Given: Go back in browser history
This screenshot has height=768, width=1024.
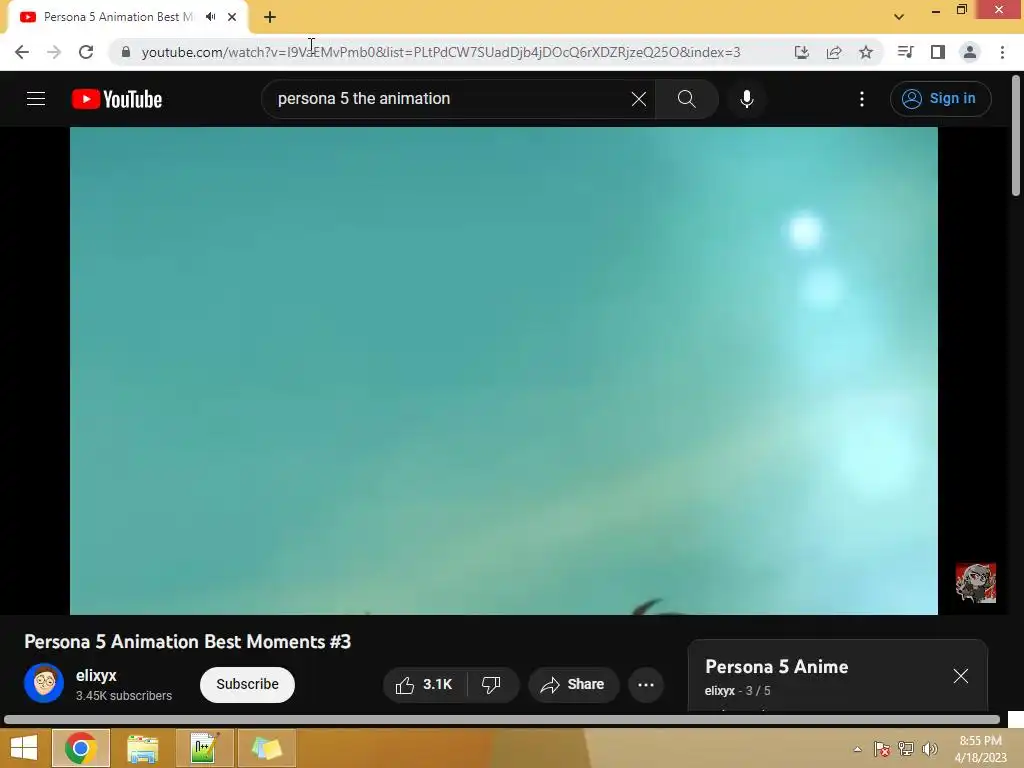Looking at the screenshot, I should click(x=22, y=52).
